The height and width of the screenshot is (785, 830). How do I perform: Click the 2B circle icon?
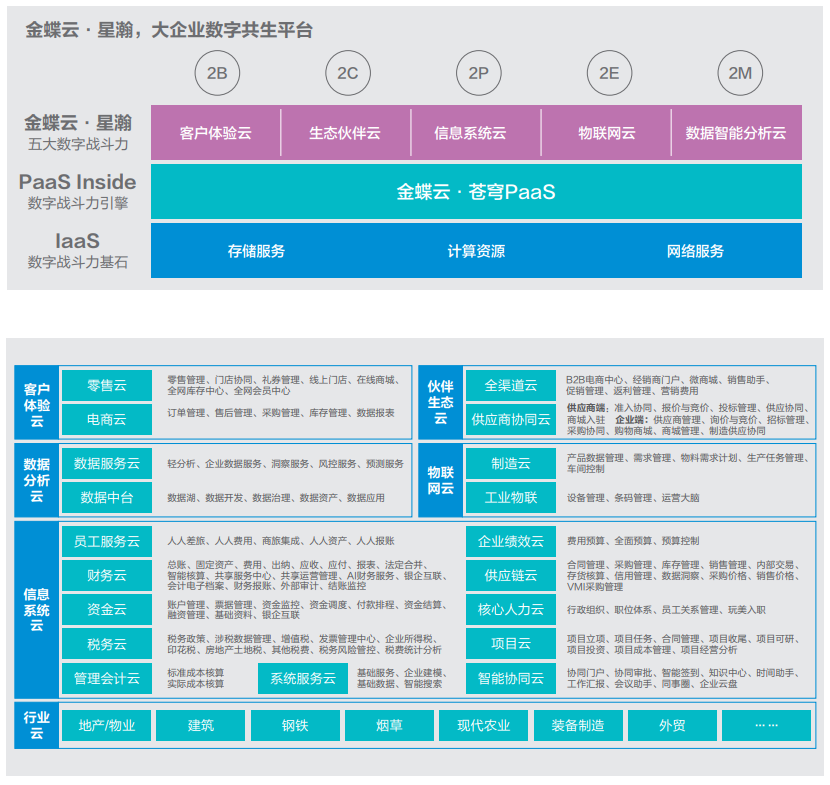[x=217, y=73]
